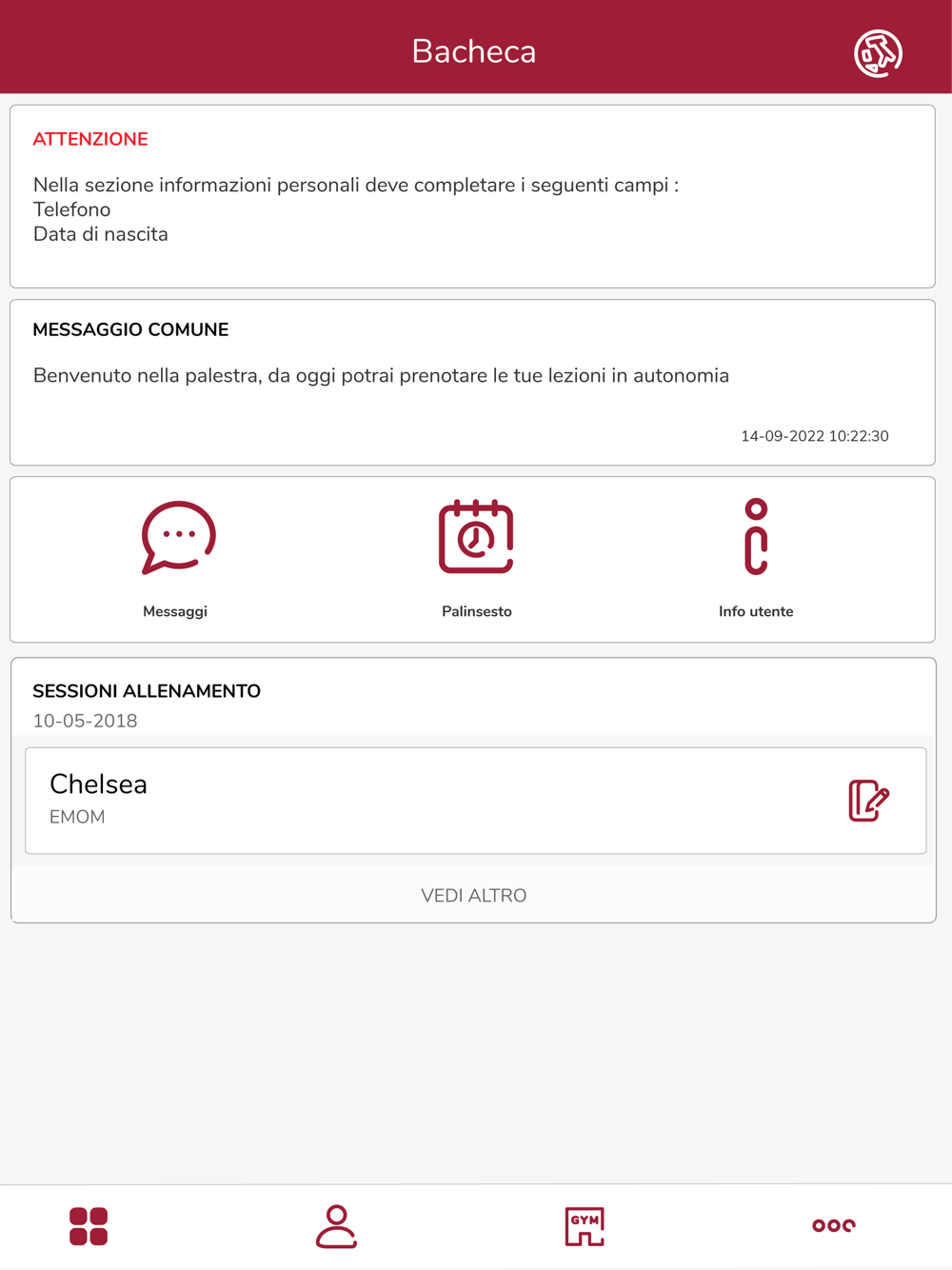Viewport: 952px width, 1270px height.
Task: Switch to the user profile tab
Action: coord(336,1226)
